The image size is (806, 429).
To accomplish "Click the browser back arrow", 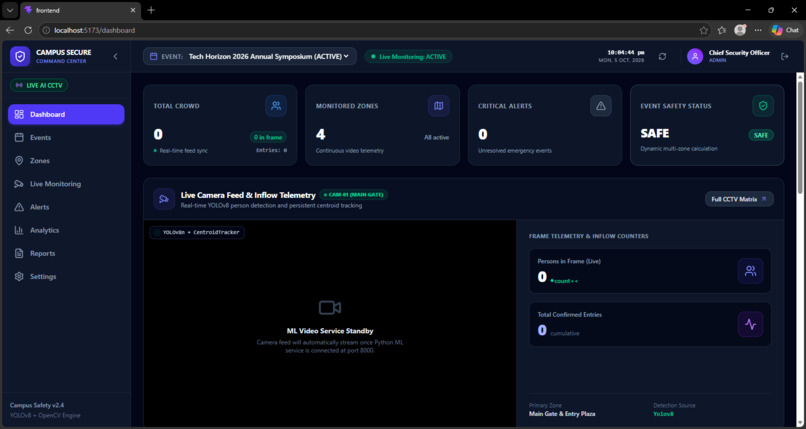I will [x=10, y=30].
